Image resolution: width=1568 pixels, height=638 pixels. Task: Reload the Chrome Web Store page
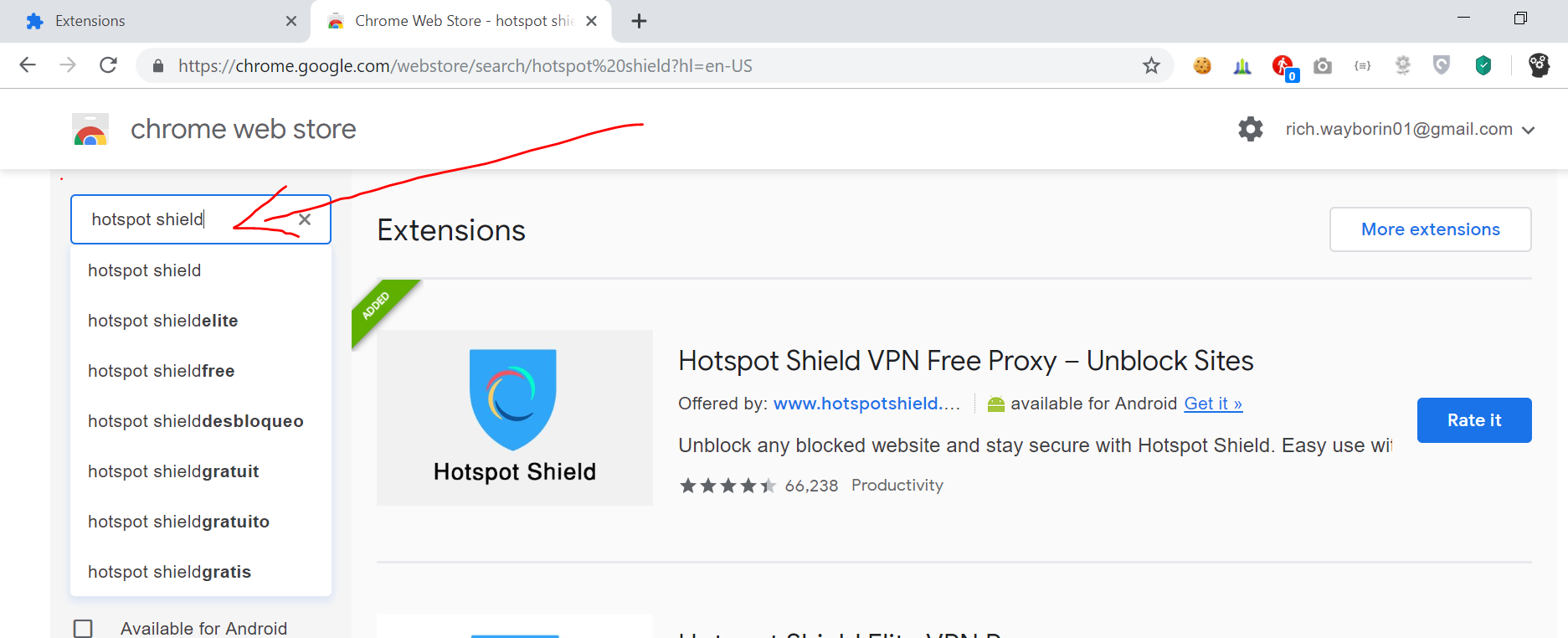point(108,65)
